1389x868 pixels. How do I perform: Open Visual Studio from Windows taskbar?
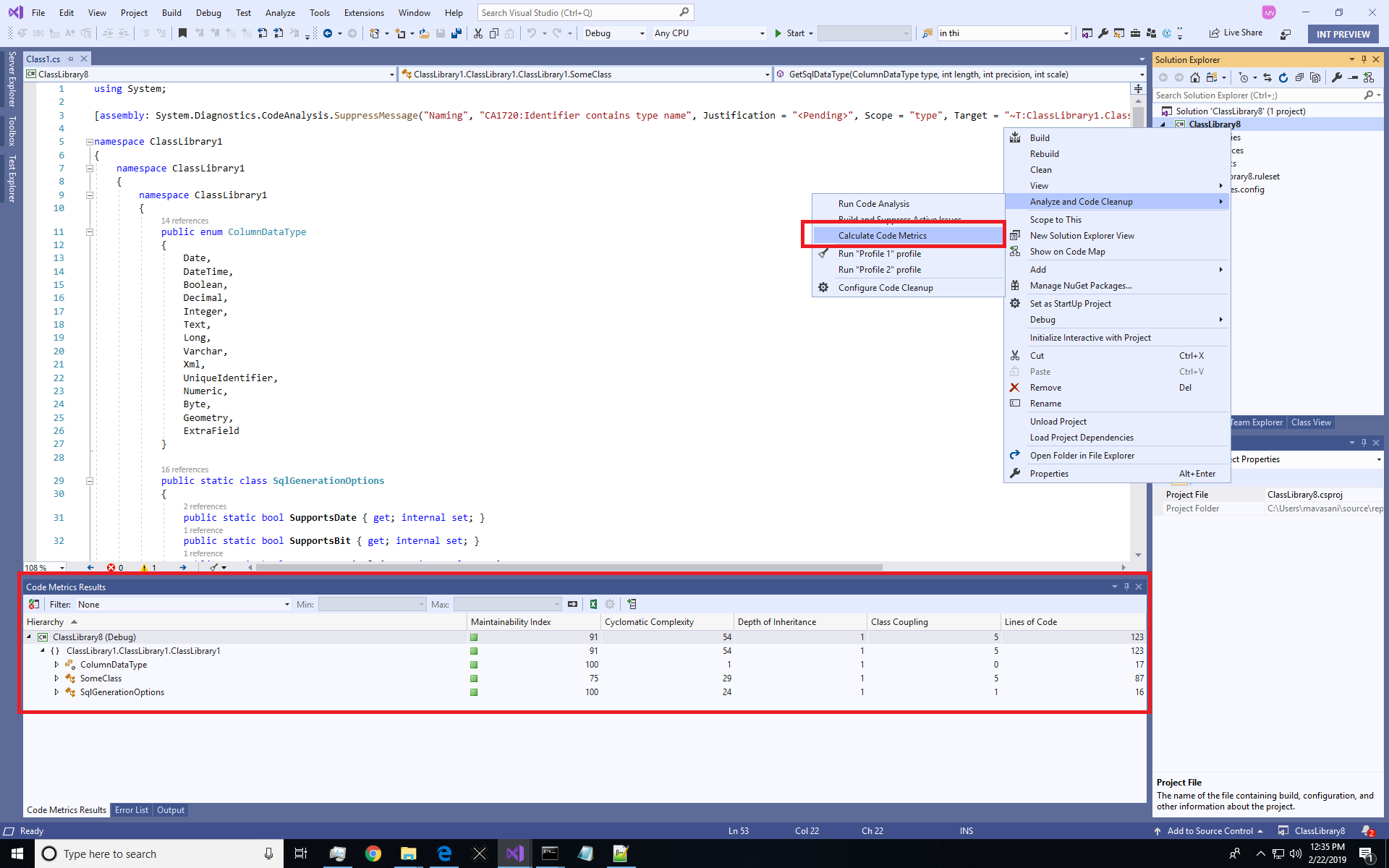(x=514, y=854)
